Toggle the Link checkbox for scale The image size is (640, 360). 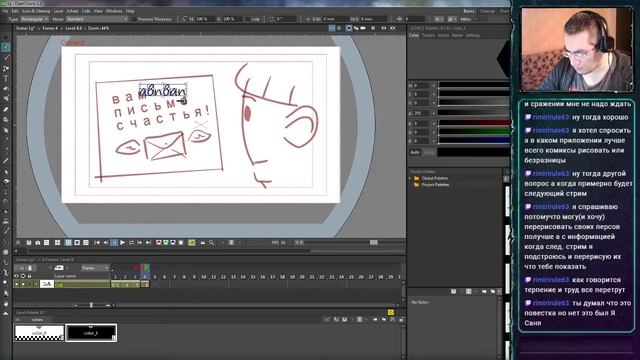pyautogui.click(x=247, y=19)
